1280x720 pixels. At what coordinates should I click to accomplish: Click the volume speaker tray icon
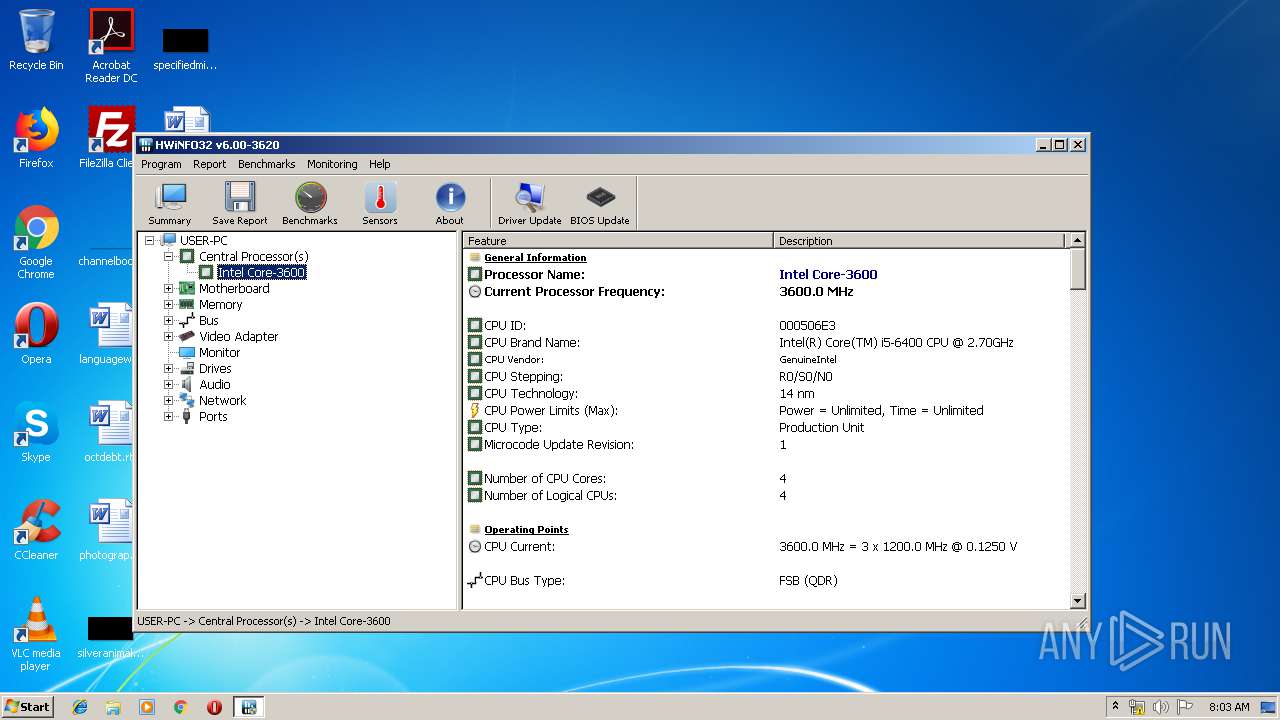click(1161, 707)
